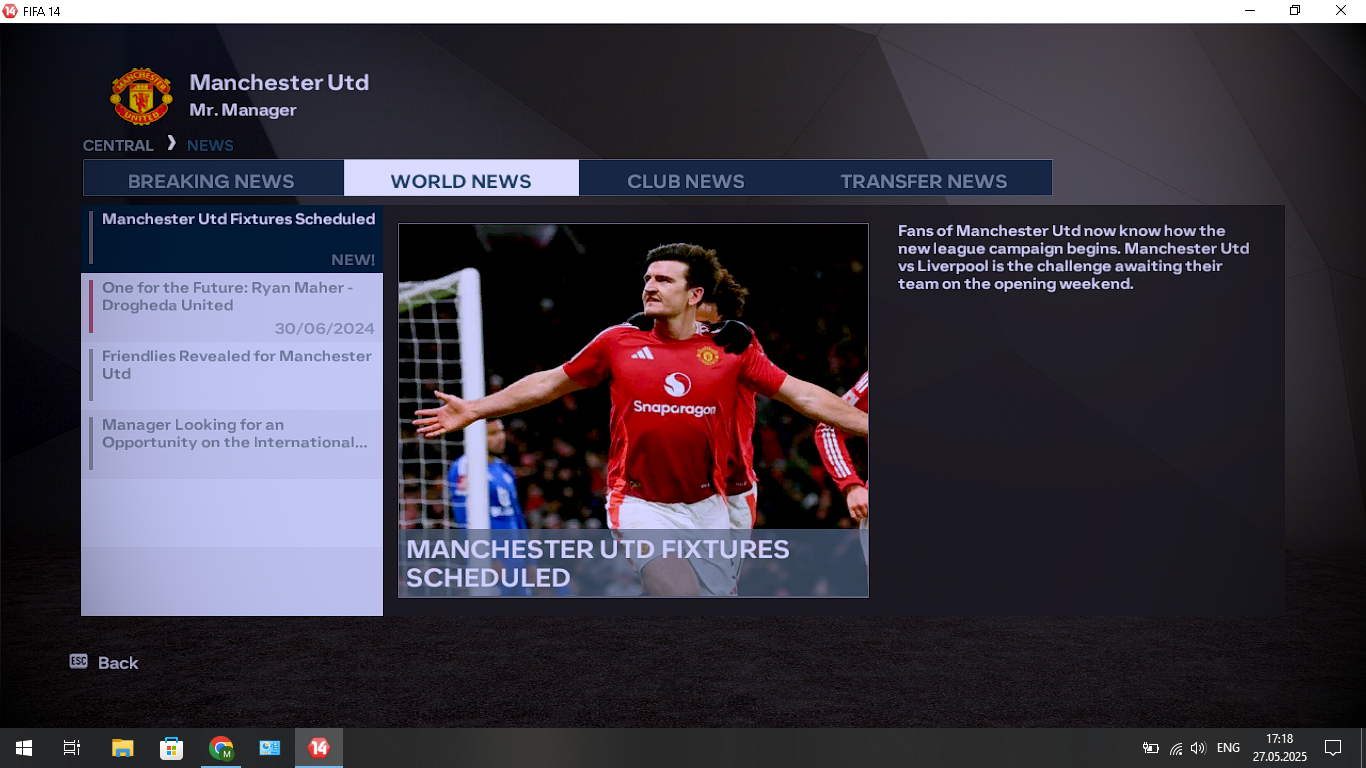The height and width of the screenshot is (768, 1366).
Task: Click the battery status tray icon
Action: [x=1151, y=748]
